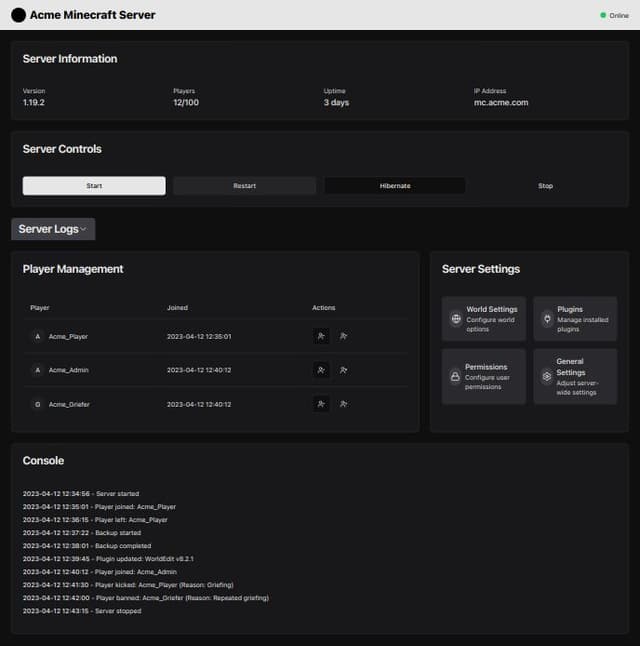
Task: Click the green Online status indicator
Action: coord(603,15)
